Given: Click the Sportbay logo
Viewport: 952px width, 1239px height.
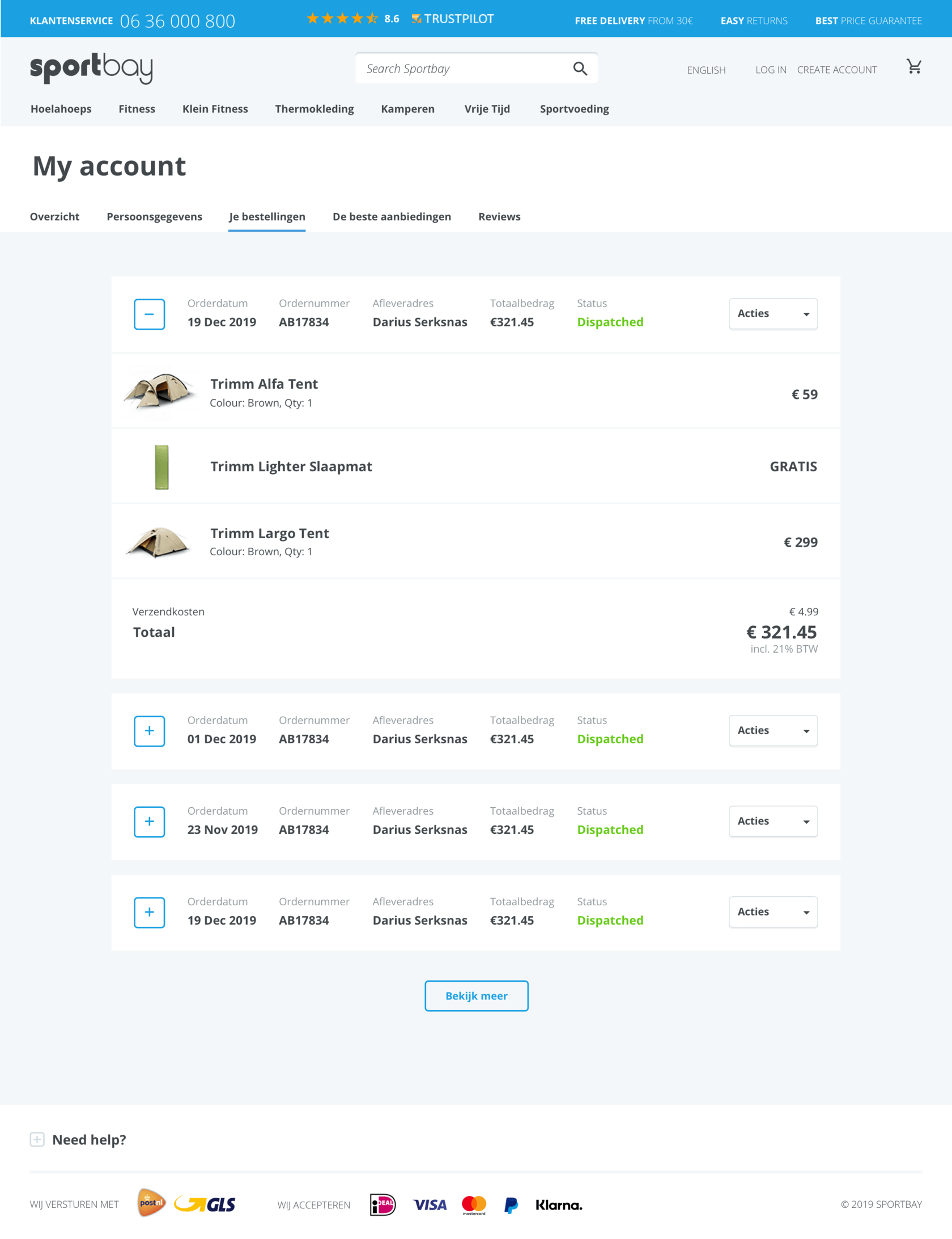Looking at the screenshot, I should point(91,68).
